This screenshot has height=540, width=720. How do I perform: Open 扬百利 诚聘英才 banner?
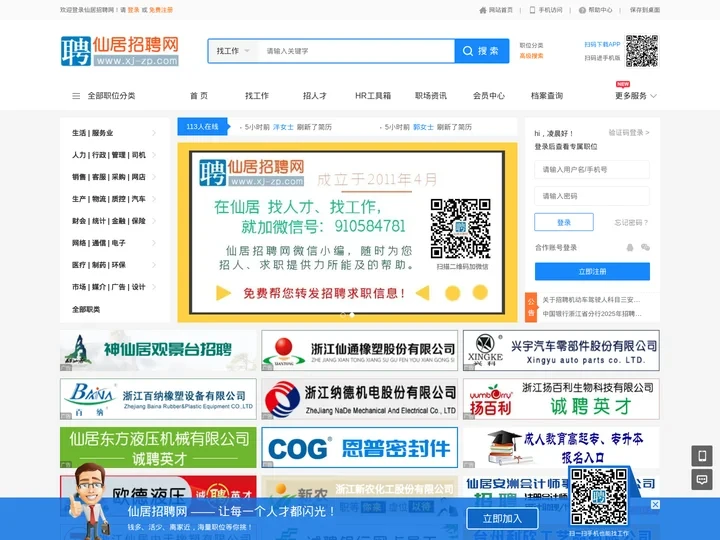tap(561, 399)
